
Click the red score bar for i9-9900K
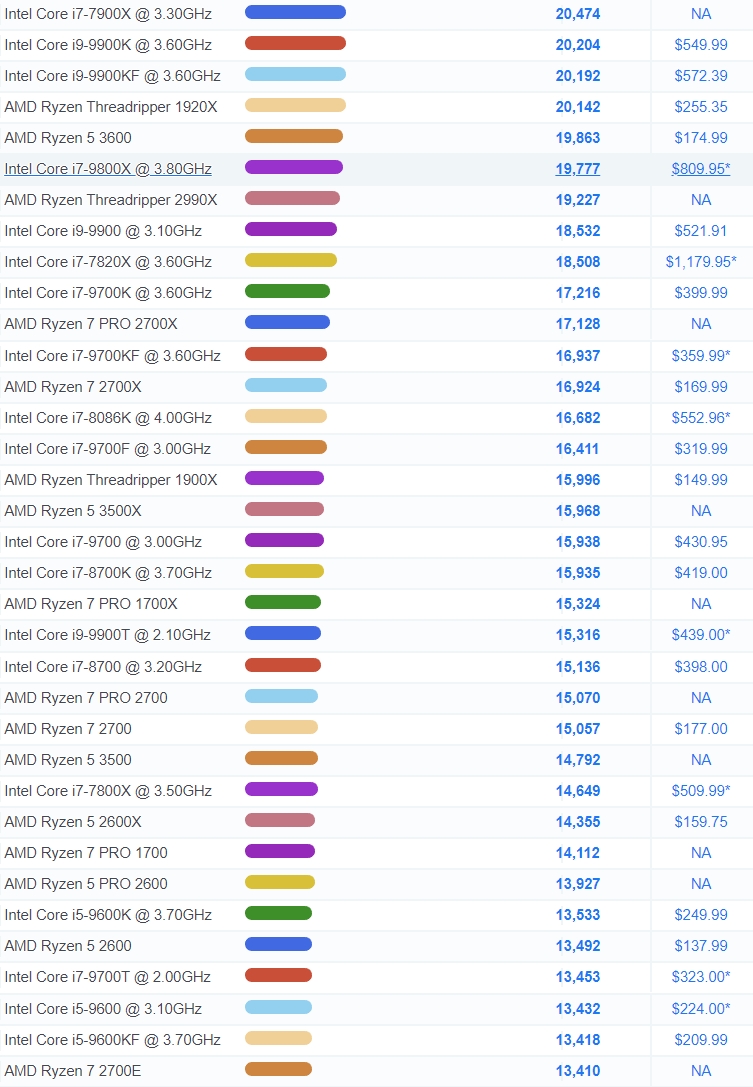pyautogui.click(x=295, y=43)
